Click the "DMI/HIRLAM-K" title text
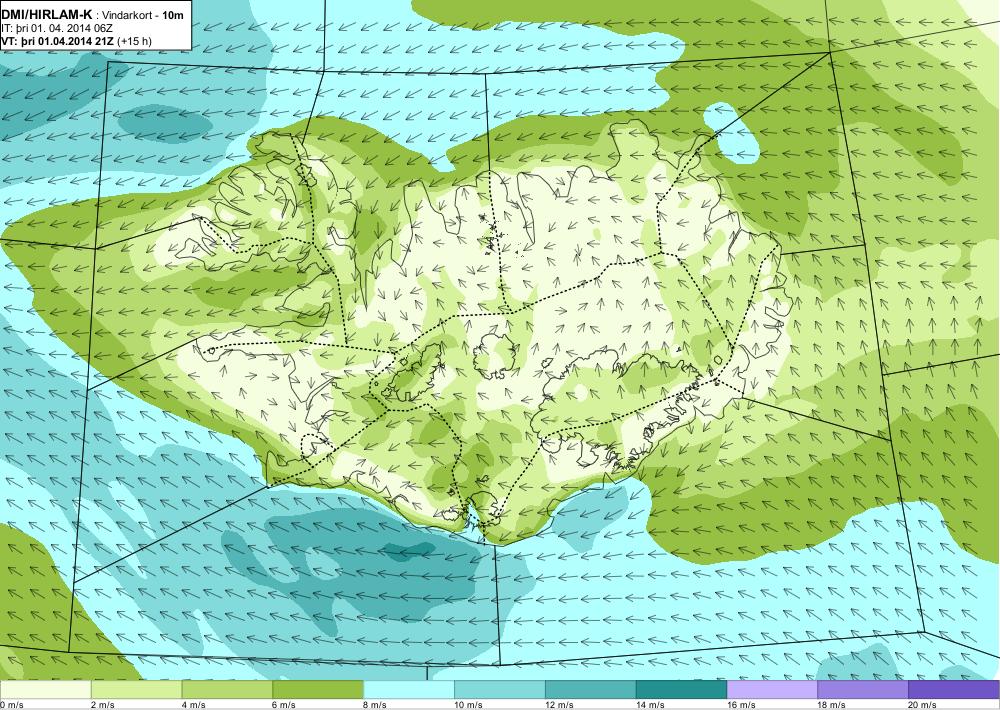This screenshot has width=1000, height=710. tap(47, 14)
